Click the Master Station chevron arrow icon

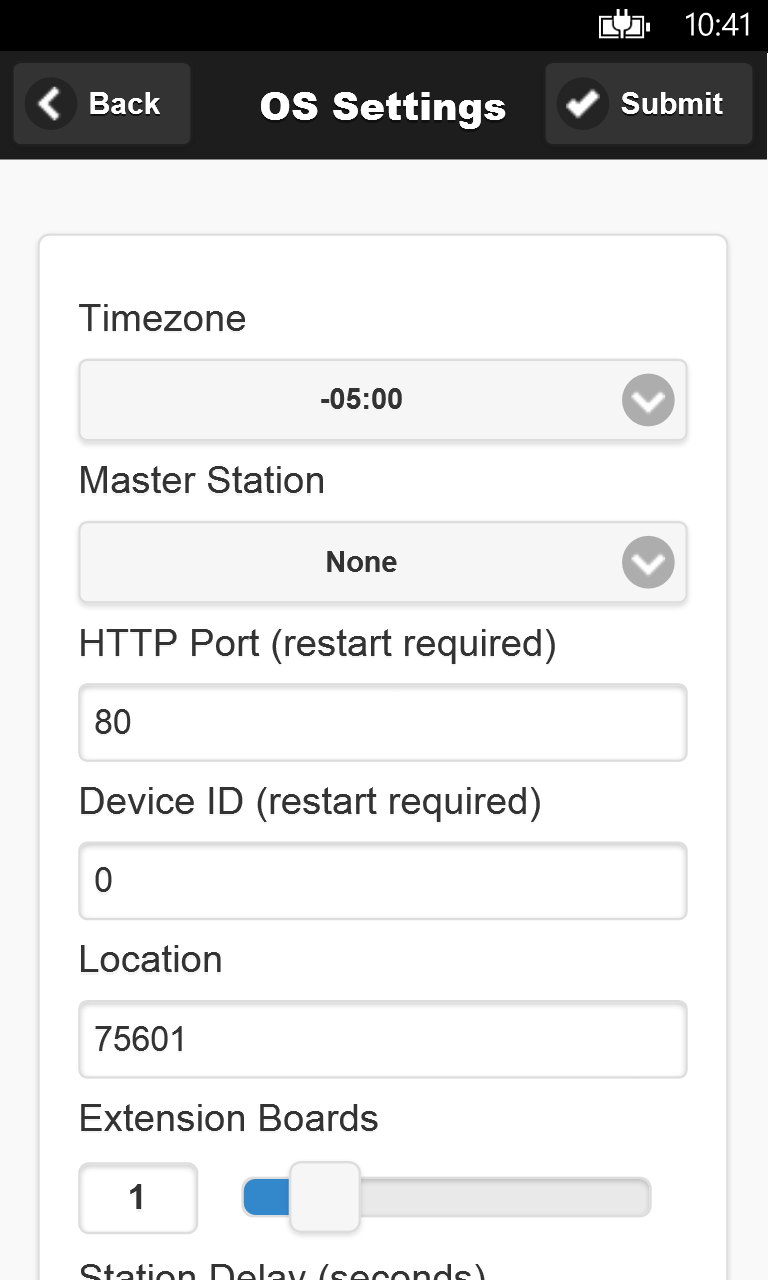[x=648, y=563]
